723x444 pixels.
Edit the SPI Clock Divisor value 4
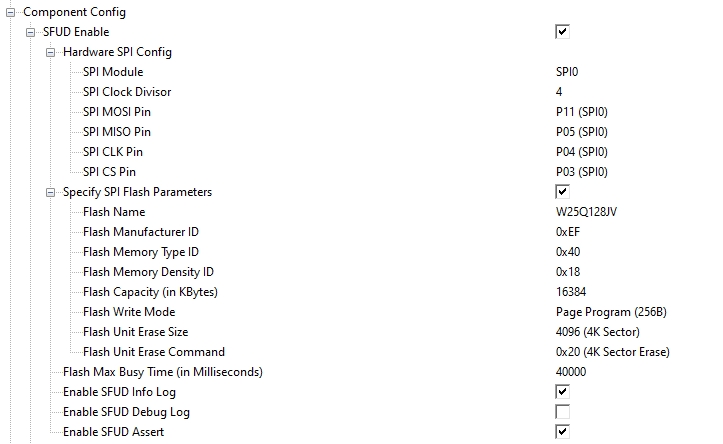pos(559,92)
